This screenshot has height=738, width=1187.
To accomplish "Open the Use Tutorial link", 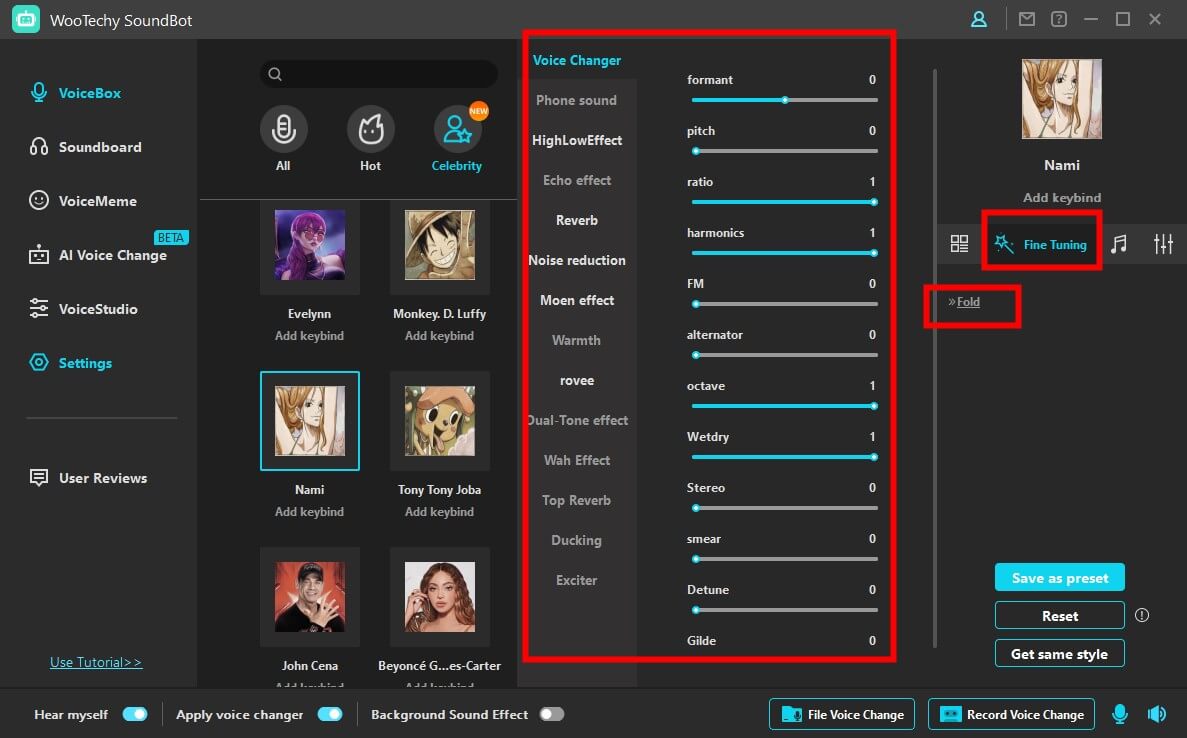I will click(95, 661).
